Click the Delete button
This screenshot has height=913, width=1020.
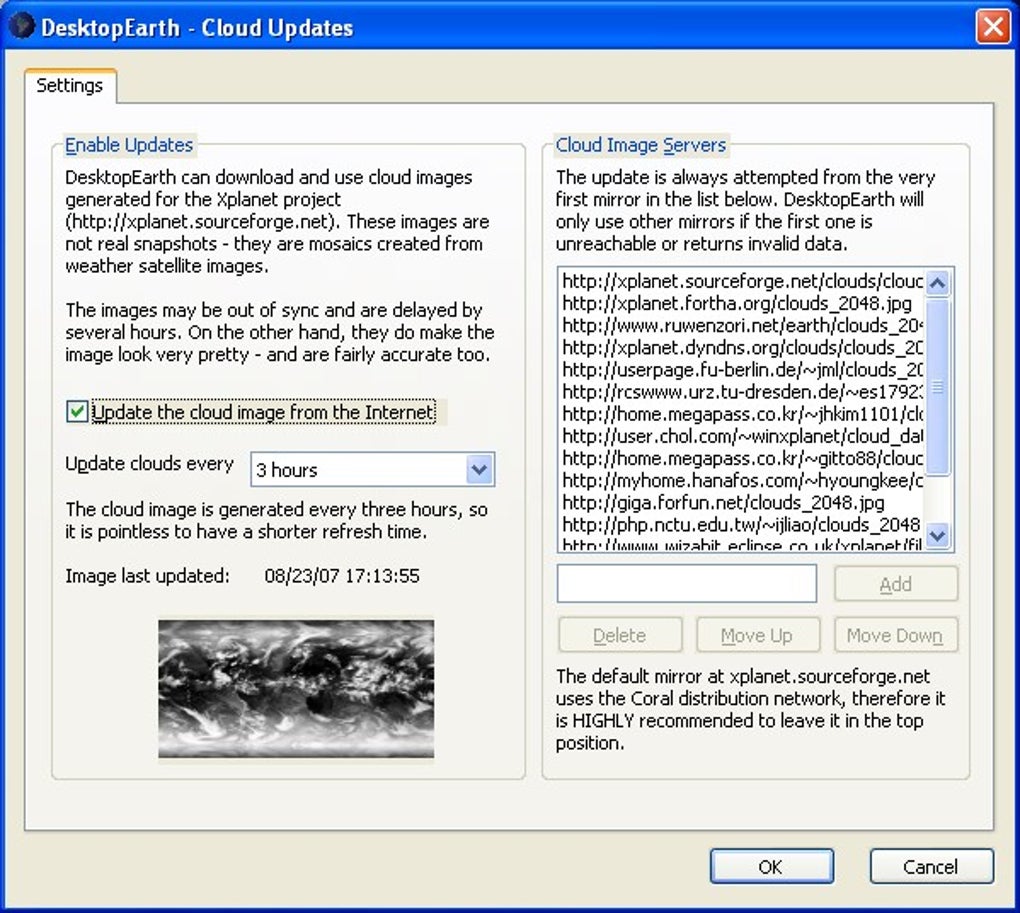pos(620,635)
